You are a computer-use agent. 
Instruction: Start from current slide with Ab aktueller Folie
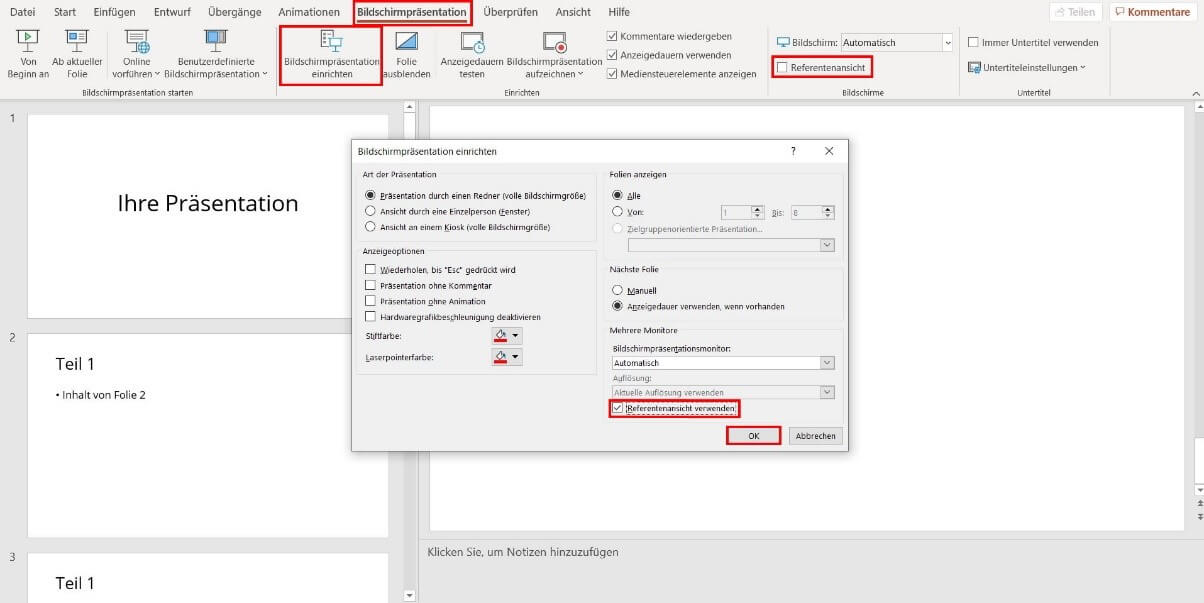click(77, 54)
